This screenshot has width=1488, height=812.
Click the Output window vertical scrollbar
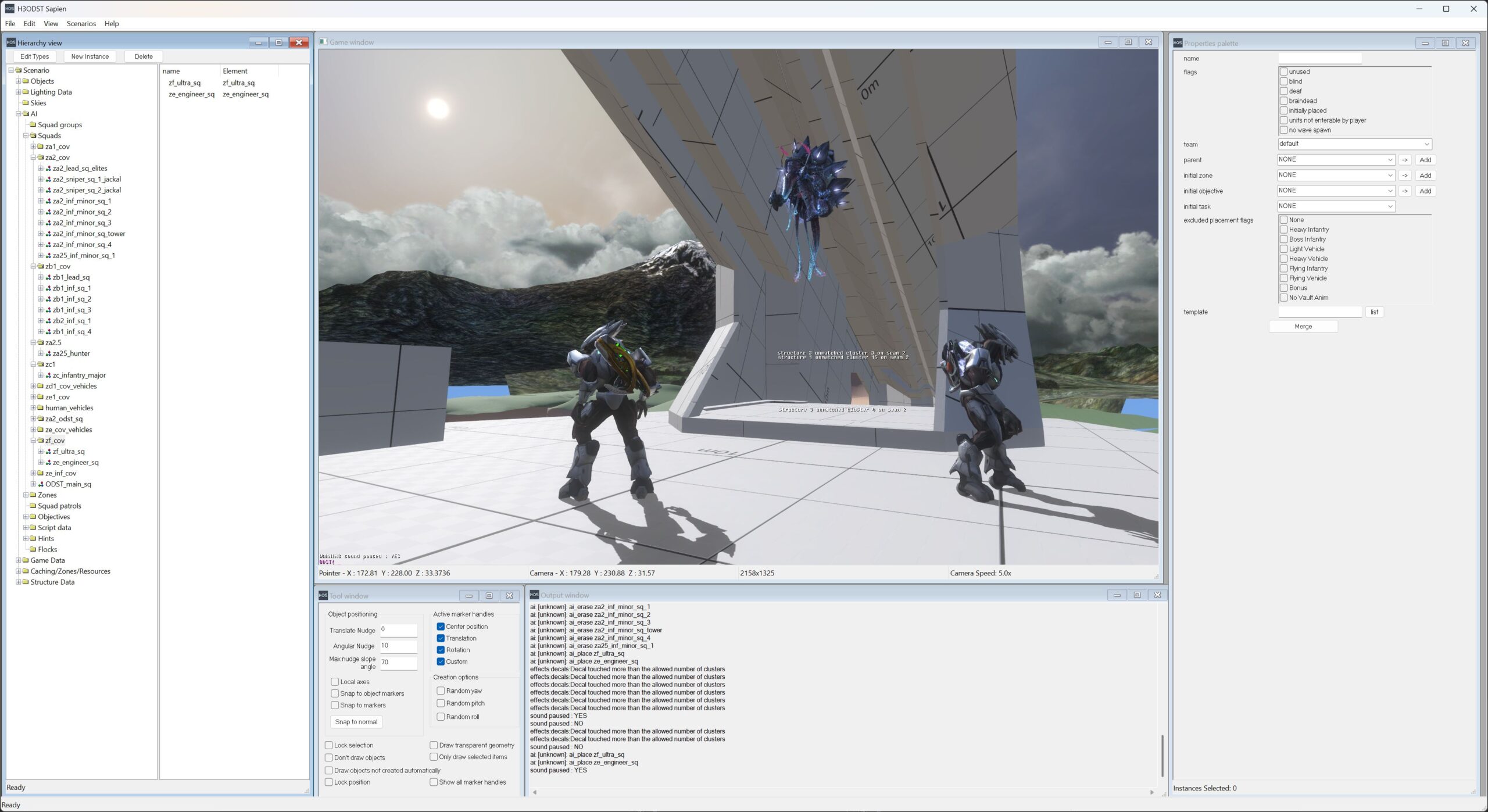[1162, 756]
